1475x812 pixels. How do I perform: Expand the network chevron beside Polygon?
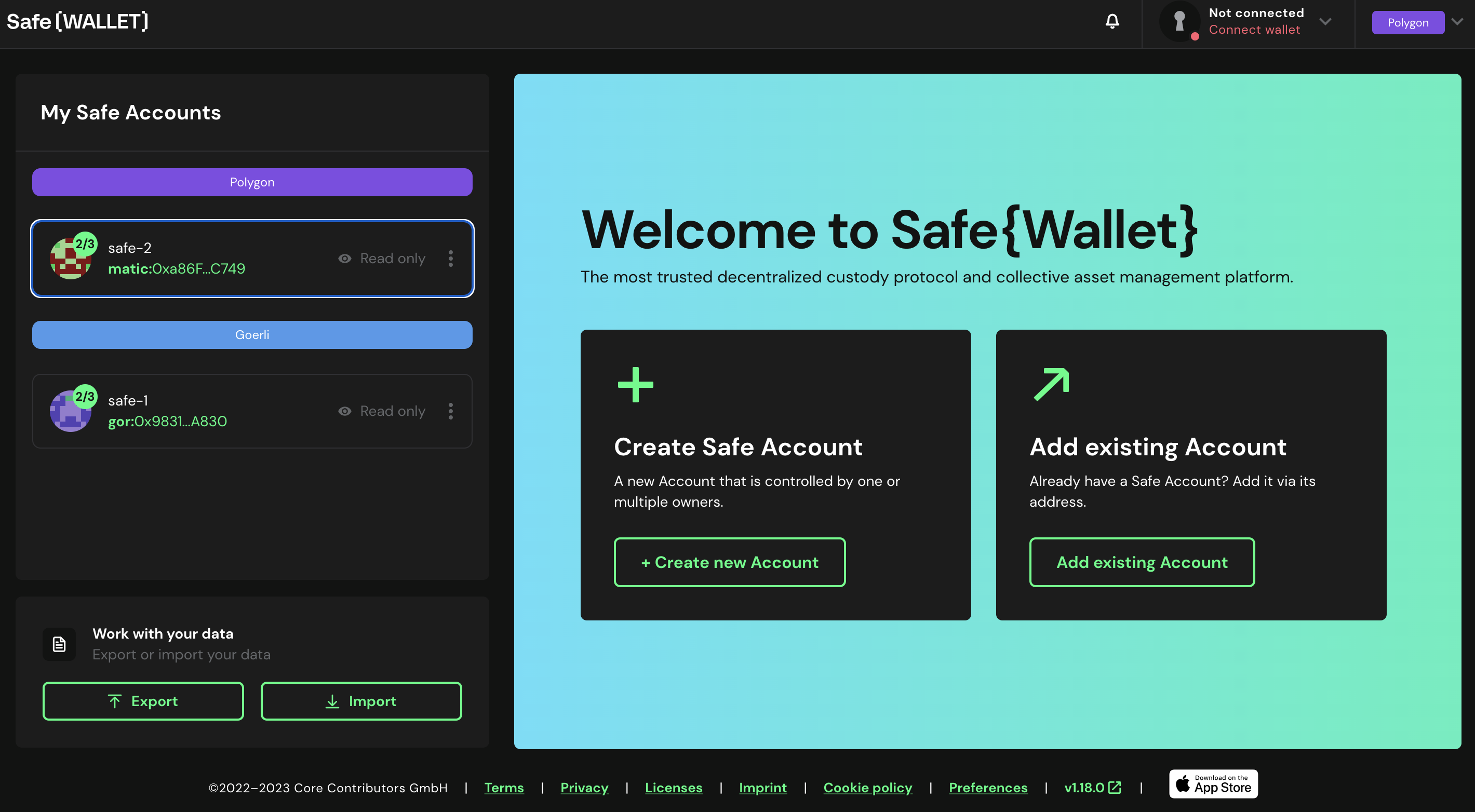[1457, 22]
